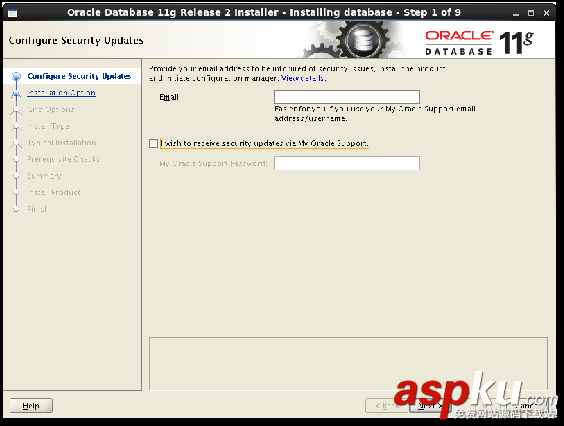Select the Summary step in sidebar
This screenshot has width=564, height=426.
[44, 176]
